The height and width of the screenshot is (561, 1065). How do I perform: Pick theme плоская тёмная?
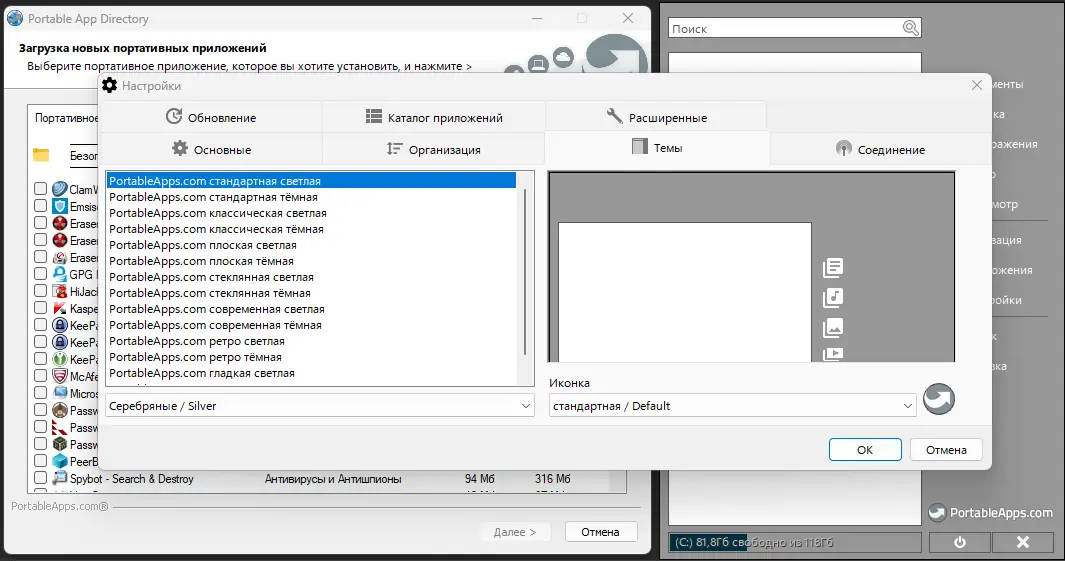(311, 261)
